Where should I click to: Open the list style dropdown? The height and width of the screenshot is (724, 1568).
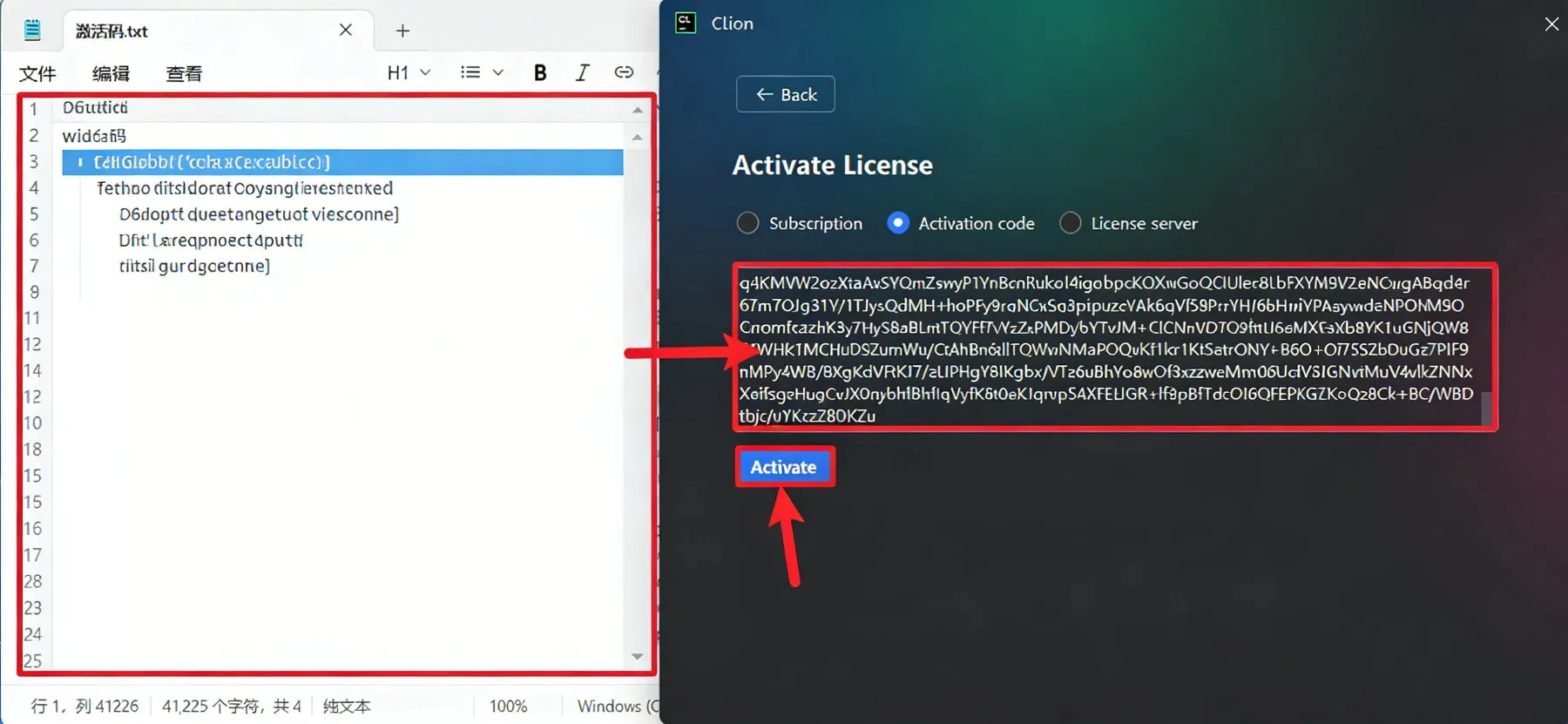tap(482, 73)
